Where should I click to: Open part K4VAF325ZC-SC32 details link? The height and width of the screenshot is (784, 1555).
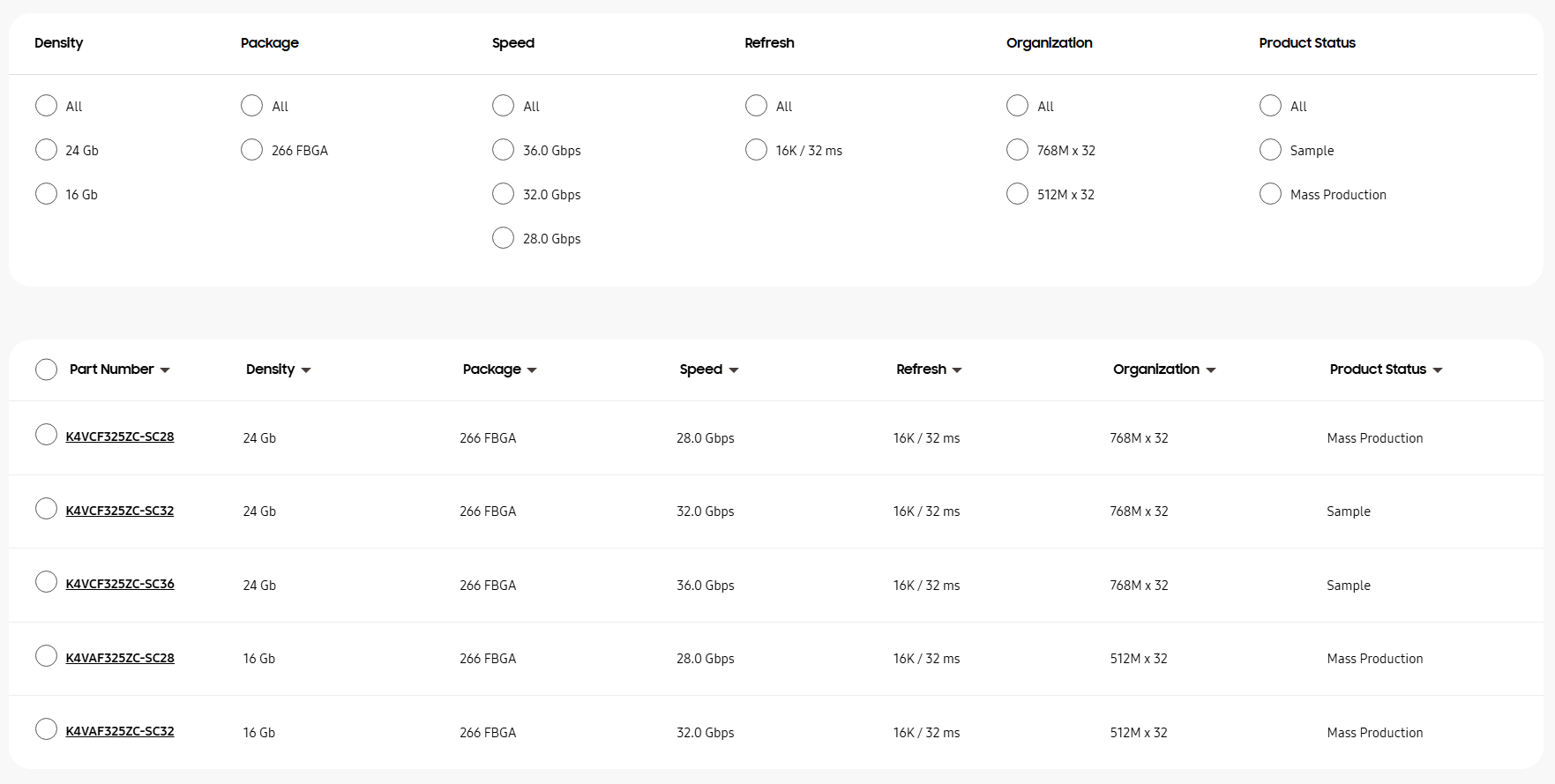(120, 731)
